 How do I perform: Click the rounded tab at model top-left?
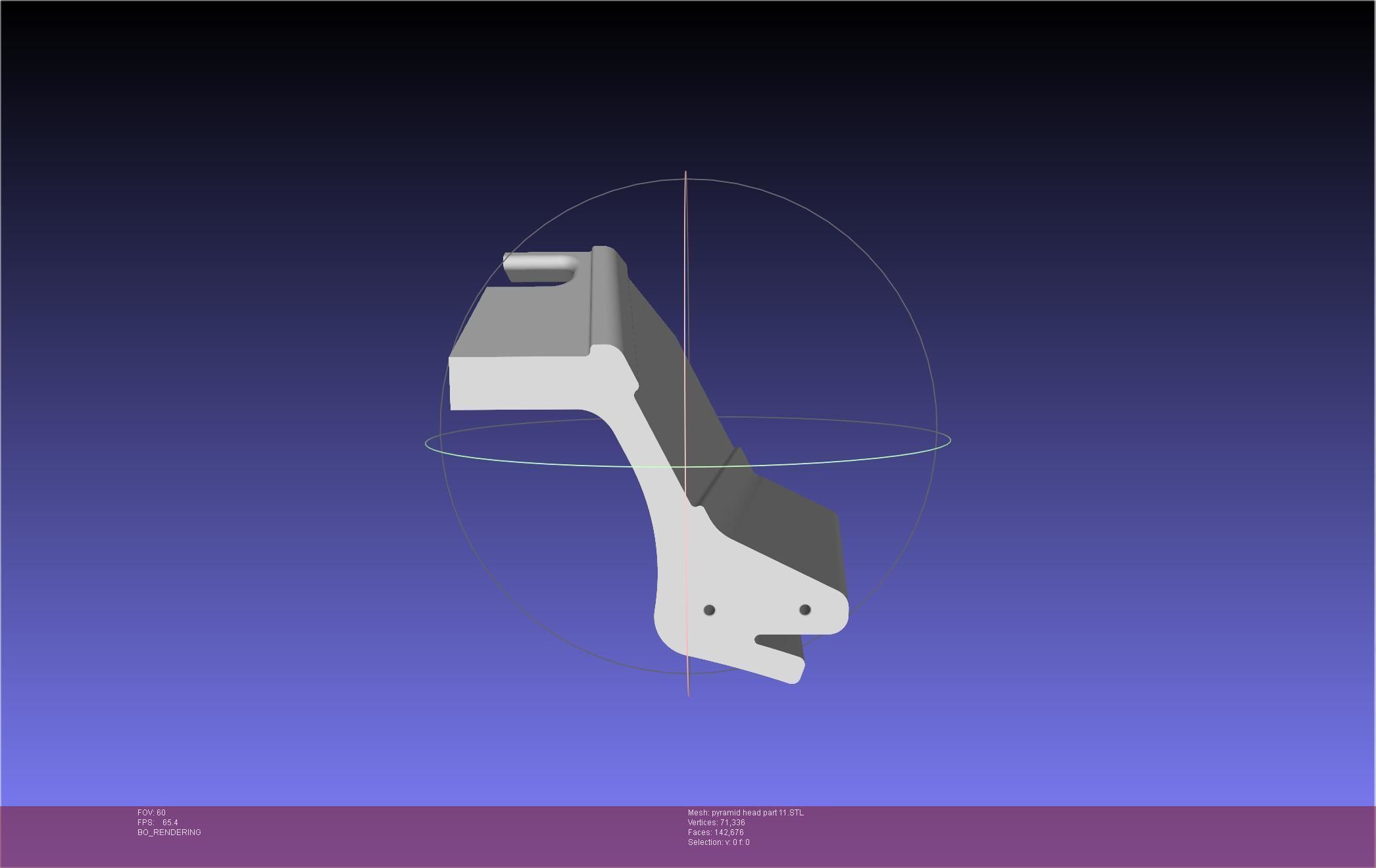coord(539,264)
